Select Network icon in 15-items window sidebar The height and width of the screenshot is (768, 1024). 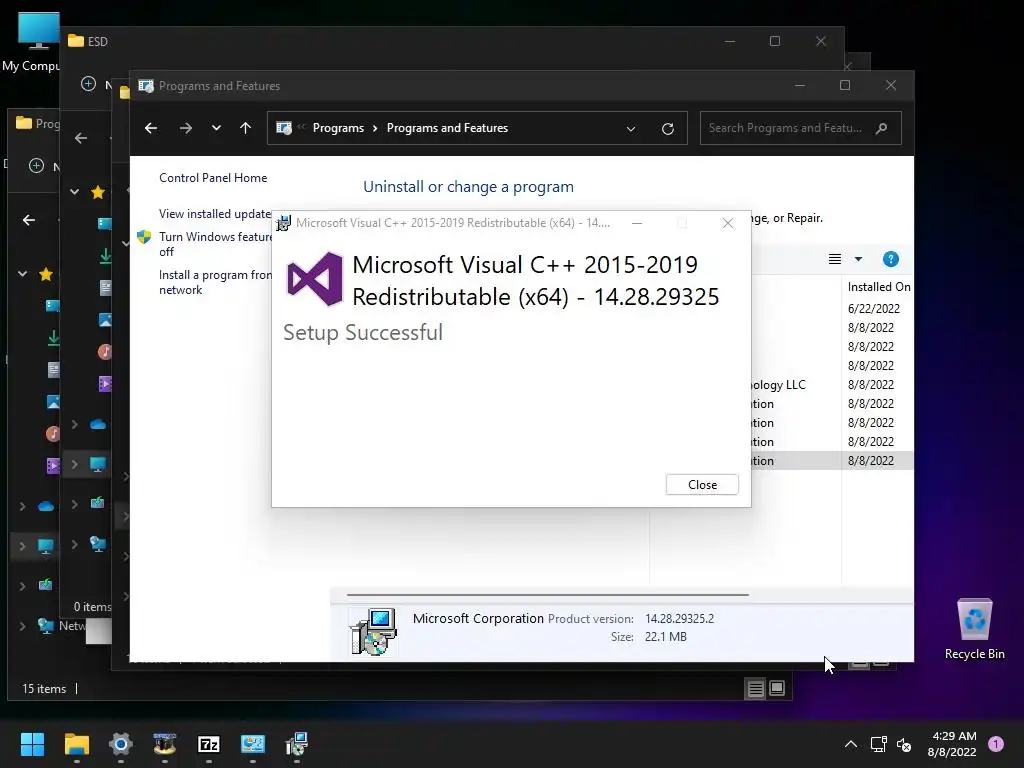point(46,626)
